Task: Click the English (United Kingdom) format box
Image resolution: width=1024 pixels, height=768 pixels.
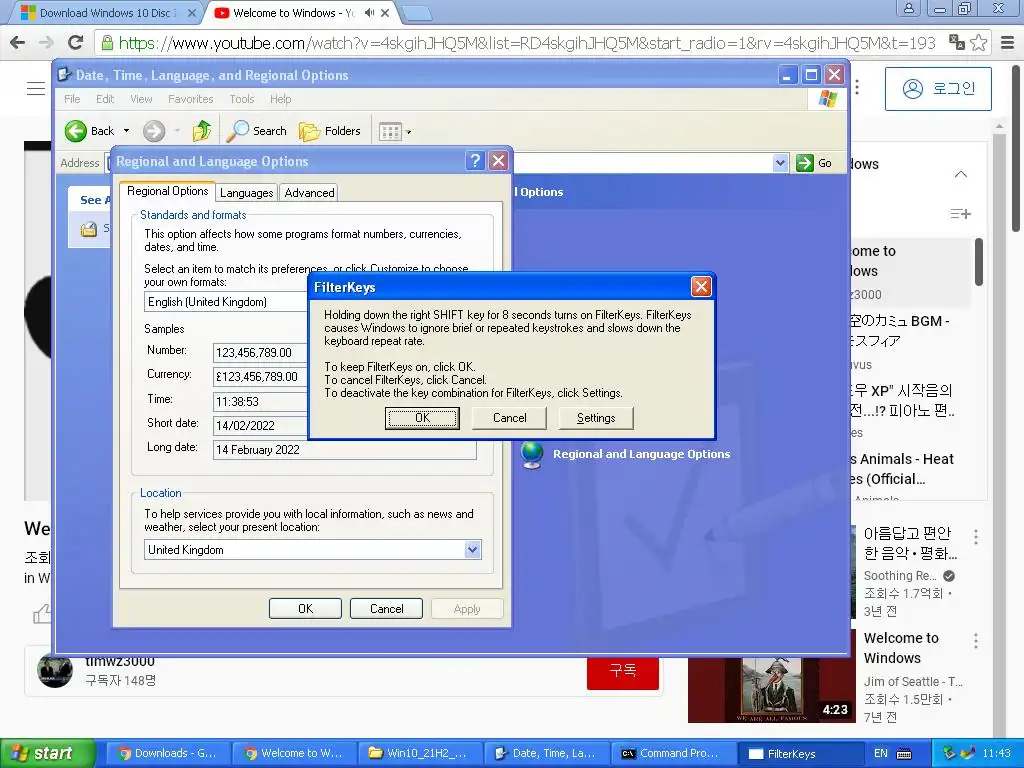Action: coord(225,302)
